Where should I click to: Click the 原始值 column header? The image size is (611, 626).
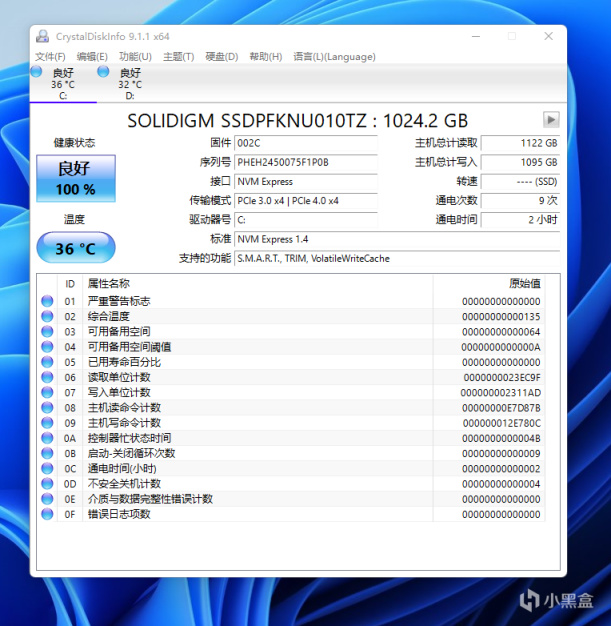pyautogui.click(x=489, y=284)
